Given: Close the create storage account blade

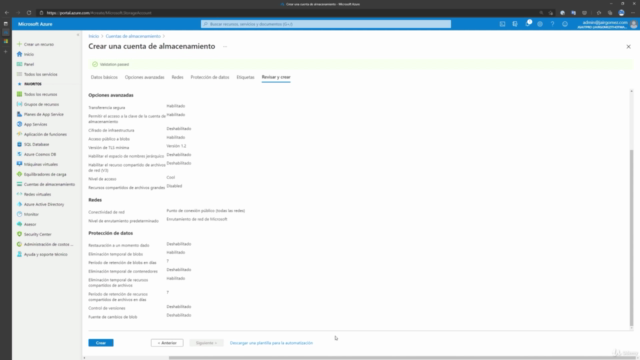Looking at the screenshot, I should 629,47.
